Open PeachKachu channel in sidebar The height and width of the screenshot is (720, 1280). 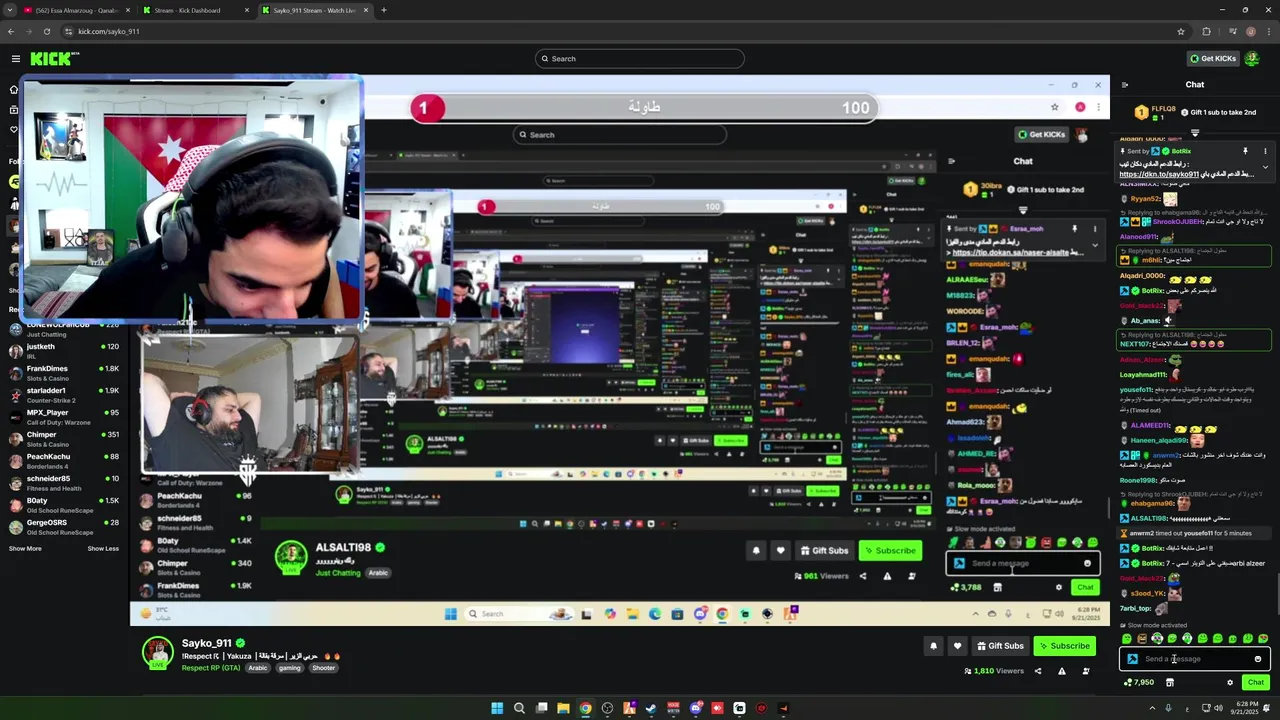pyautogui.click(x=64, y=461)
